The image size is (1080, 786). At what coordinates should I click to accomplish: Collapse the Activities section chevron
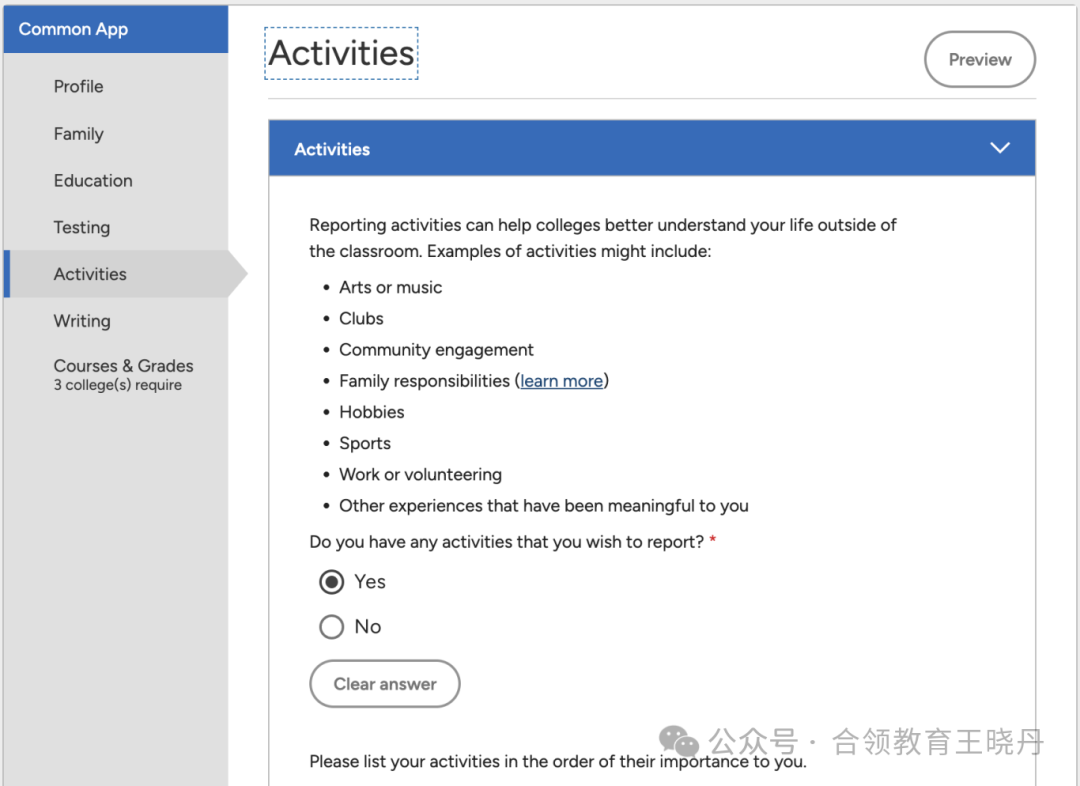point(999,148)
